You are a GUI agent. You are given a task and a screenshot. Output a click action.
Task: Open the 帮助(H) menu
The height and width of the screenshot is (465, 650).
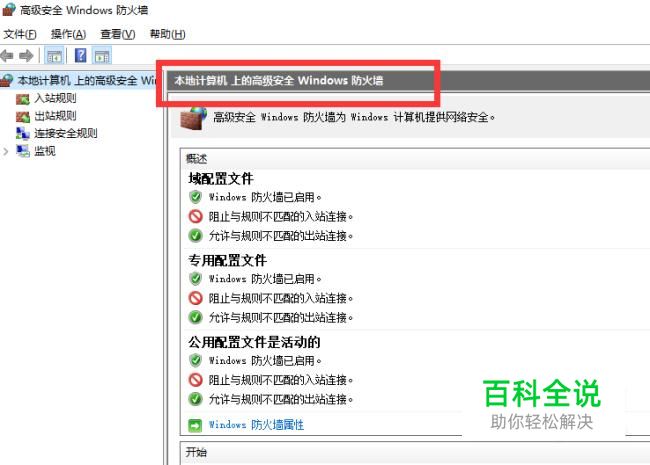pos(167,34)
